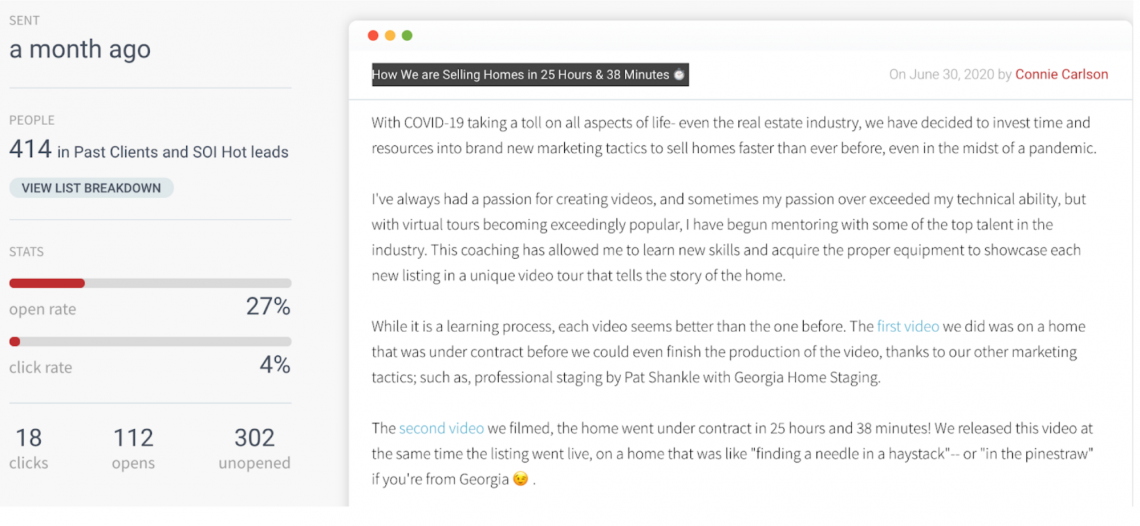Open the author link Connie Carlson
The width and height of the screenshot is (1140, 526).
(1061, 74)
